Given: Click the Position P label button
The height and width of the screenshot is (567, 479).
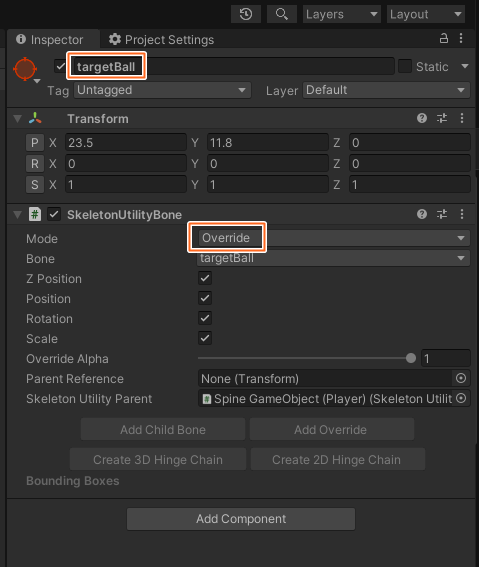Looking at the screenshot, I should (x=35, y=143).
